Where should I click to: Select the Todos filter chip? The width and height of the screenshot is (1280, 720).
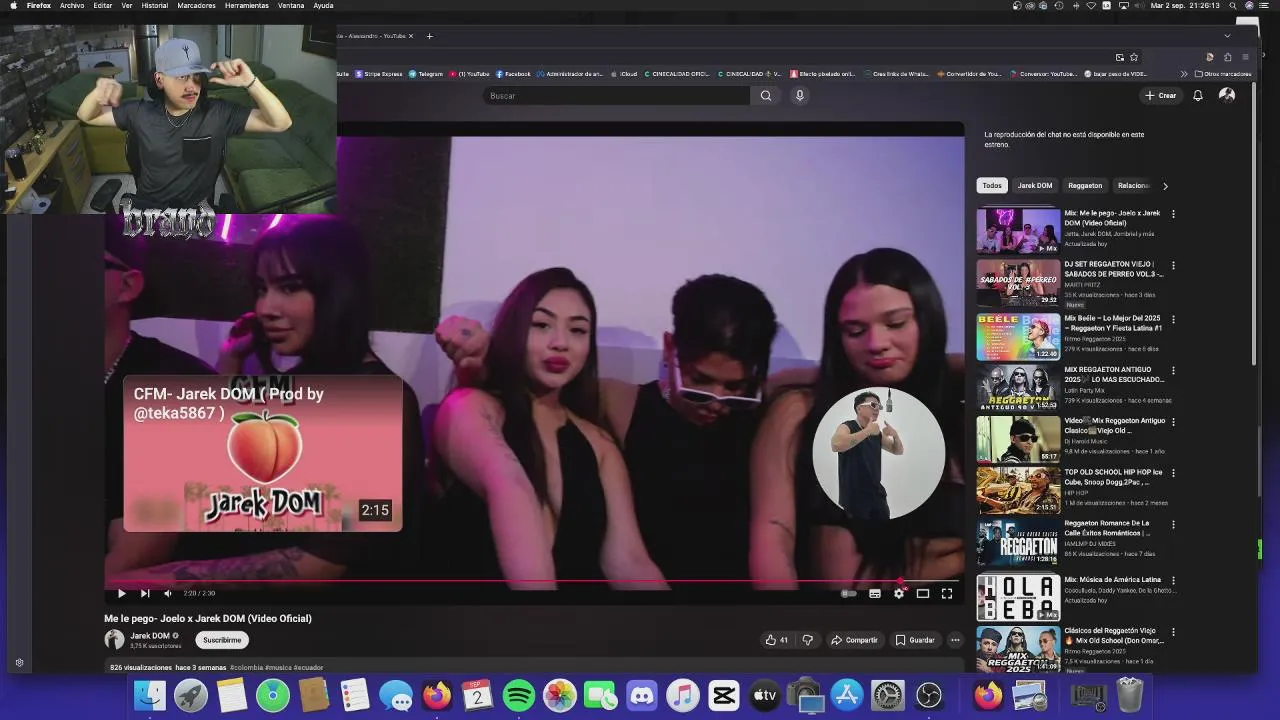[x=992, y=185]
